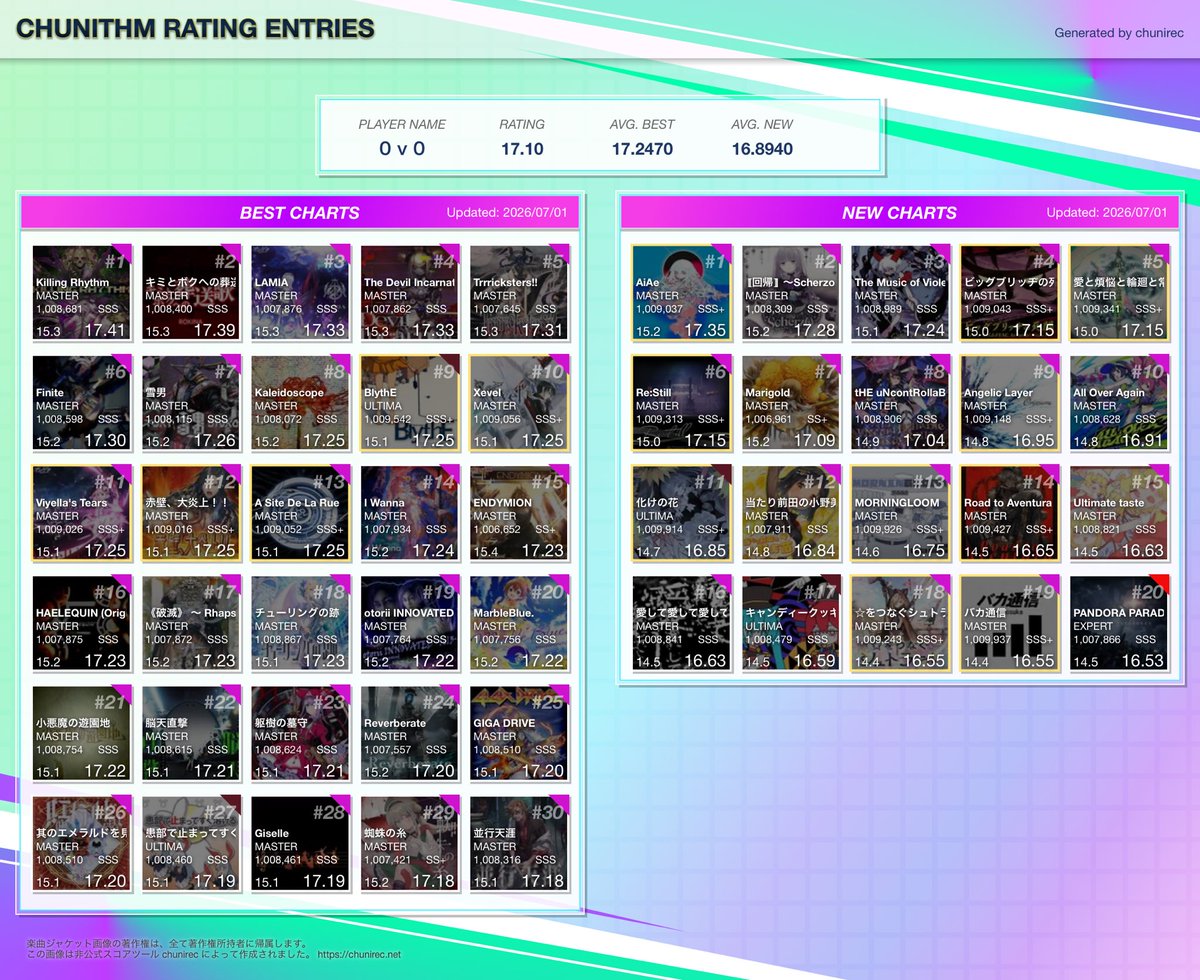Select the 《破滅》〜 Rhapsody chart card
The height and width of the screenshot is (980, 1200).
click(191, 622)
